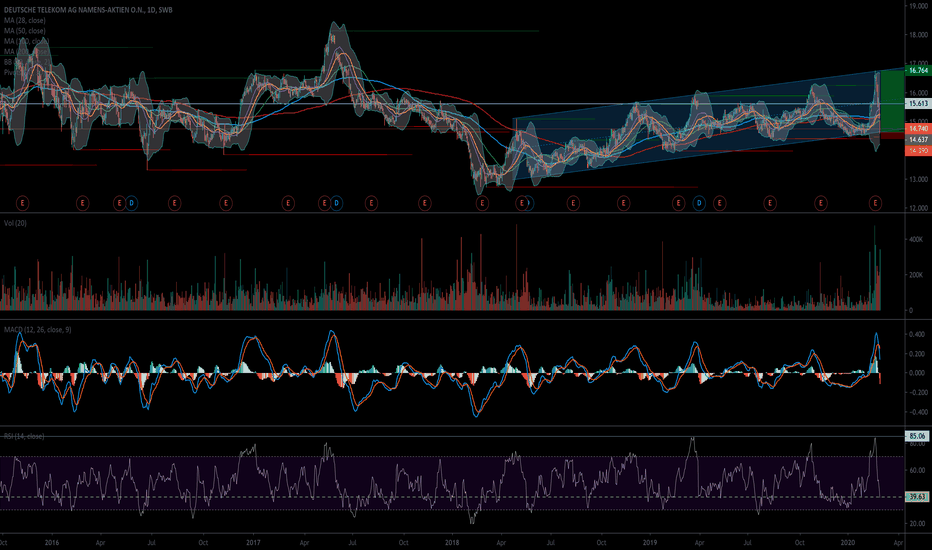Open the earnings marker from February 2019
The width and height of the screenshot is (932, 550).
pos(678,203)
